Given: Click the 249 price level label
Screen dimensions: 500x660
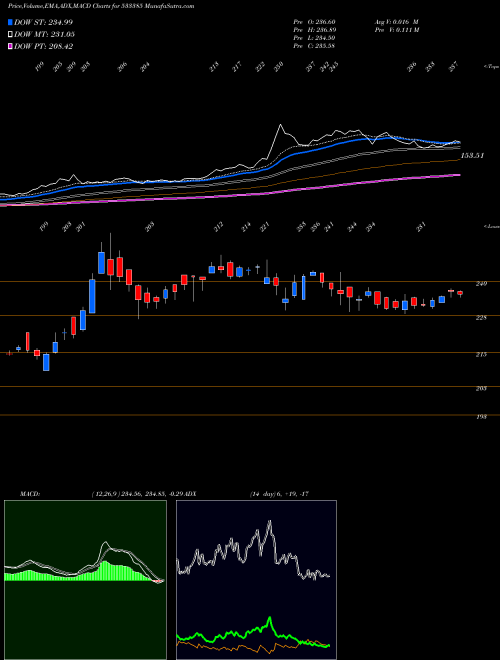Looking at the screenshot, I should click(x=481, y=284).
